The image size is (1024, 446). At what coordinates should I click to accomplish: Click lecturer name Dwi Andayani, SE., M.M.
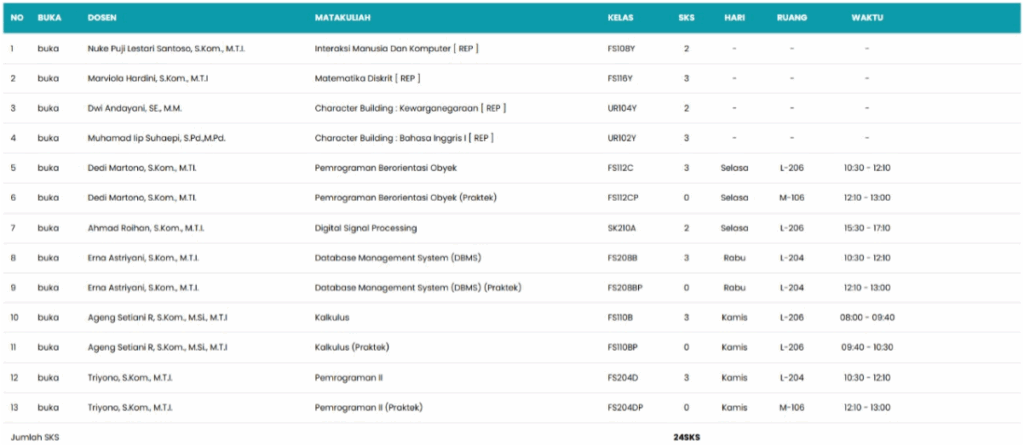134,108
